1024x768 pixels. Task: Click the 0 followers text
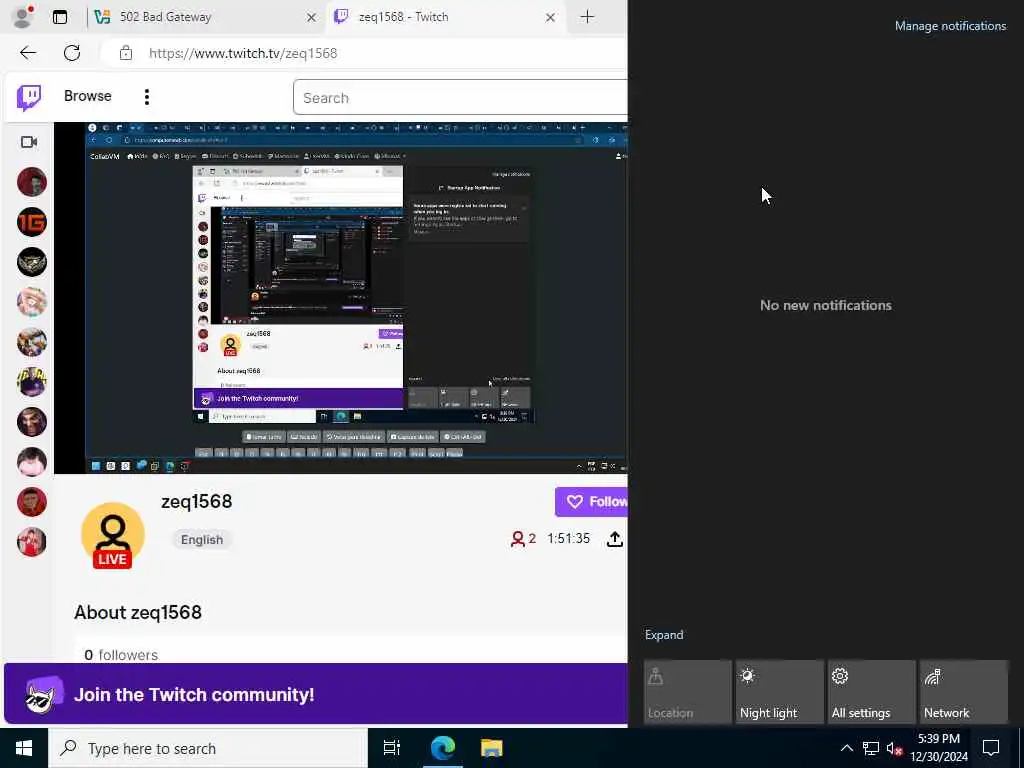point(121,655)
